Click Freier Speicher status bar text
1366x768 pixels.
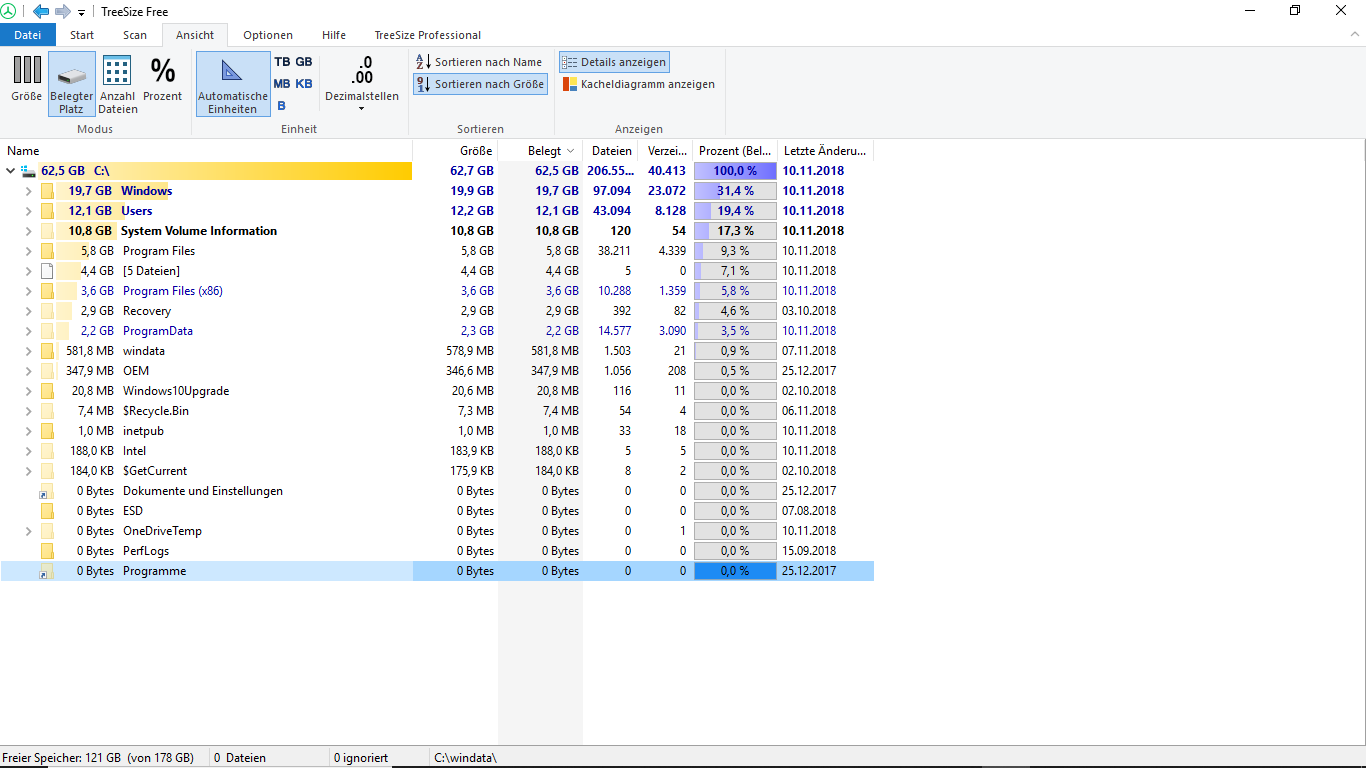[x=98, y=758]
